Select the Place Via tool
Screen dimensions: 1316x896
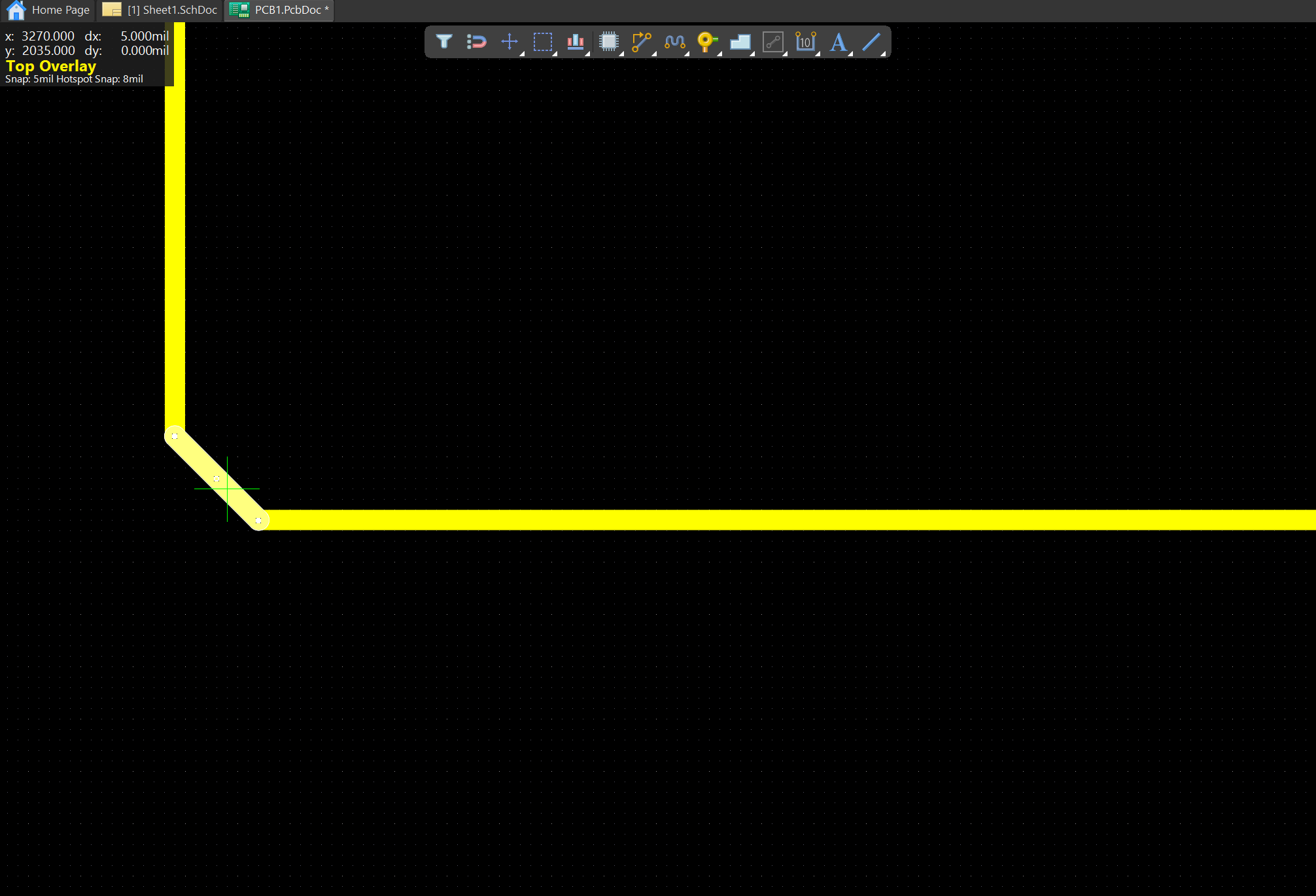point(706,42)
